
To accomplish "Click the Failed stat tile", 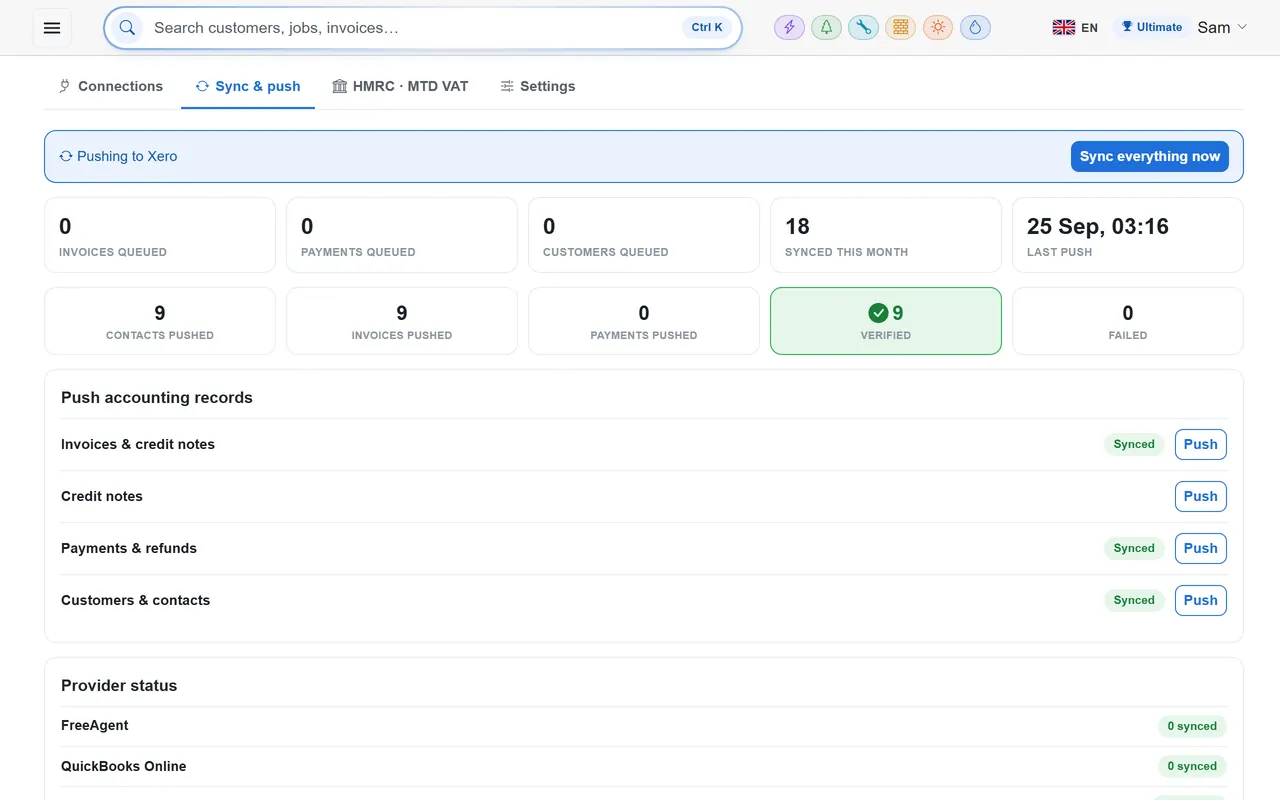I will pos(1128,321).
